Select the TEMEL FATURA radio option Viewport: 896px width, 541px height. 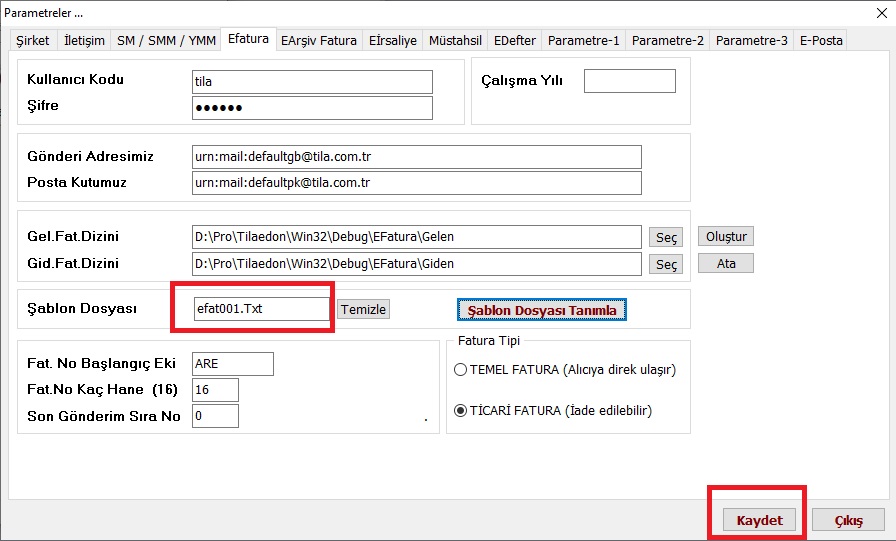coord(461,370)
